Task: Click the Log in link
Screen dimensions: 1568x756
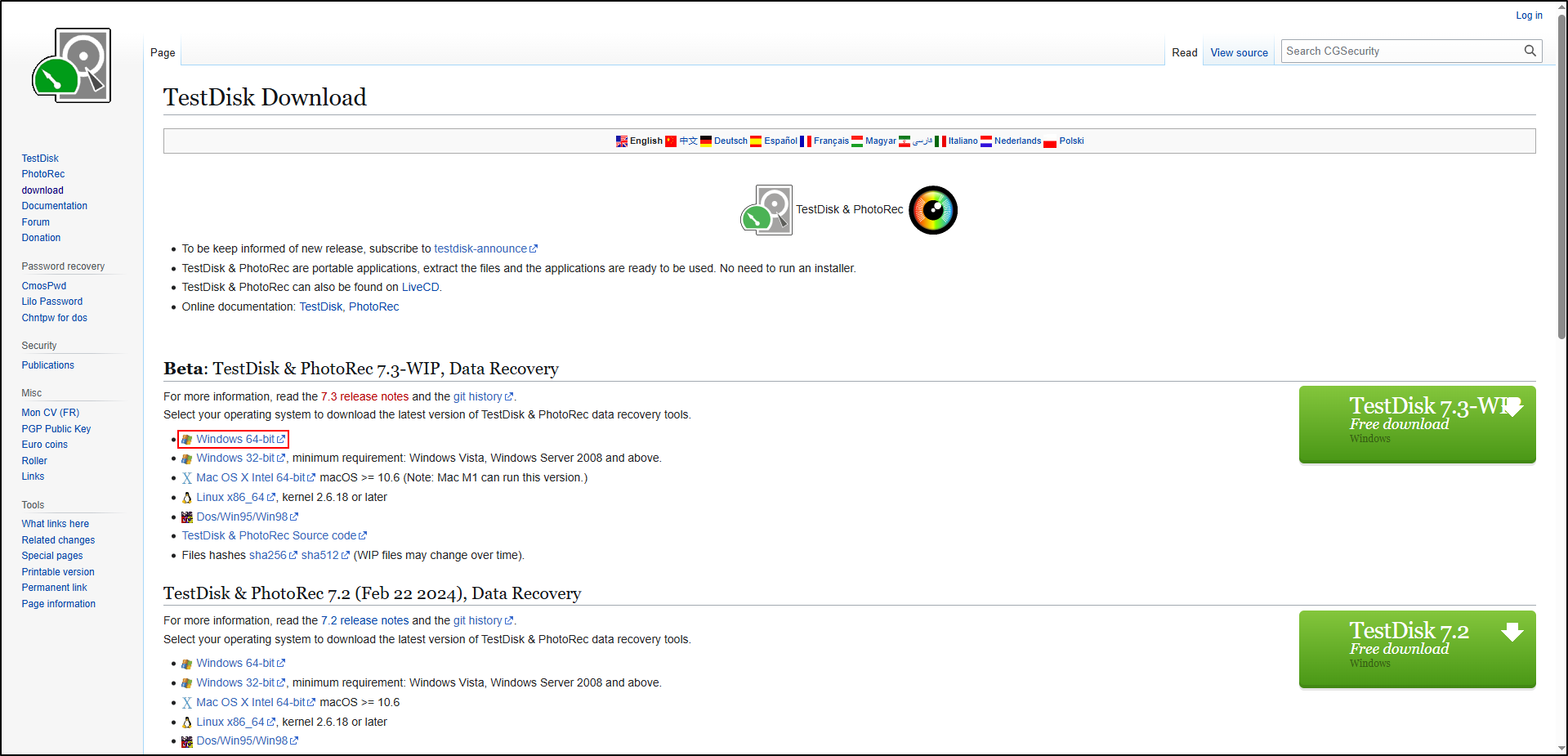Action: point(1529,16)
